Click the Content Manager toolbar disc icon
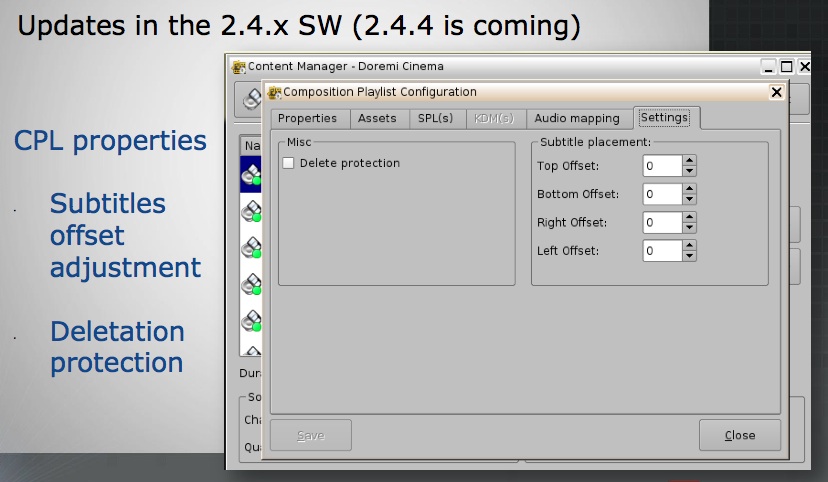This screenshot has width=828, height=482. pos(253,99)
